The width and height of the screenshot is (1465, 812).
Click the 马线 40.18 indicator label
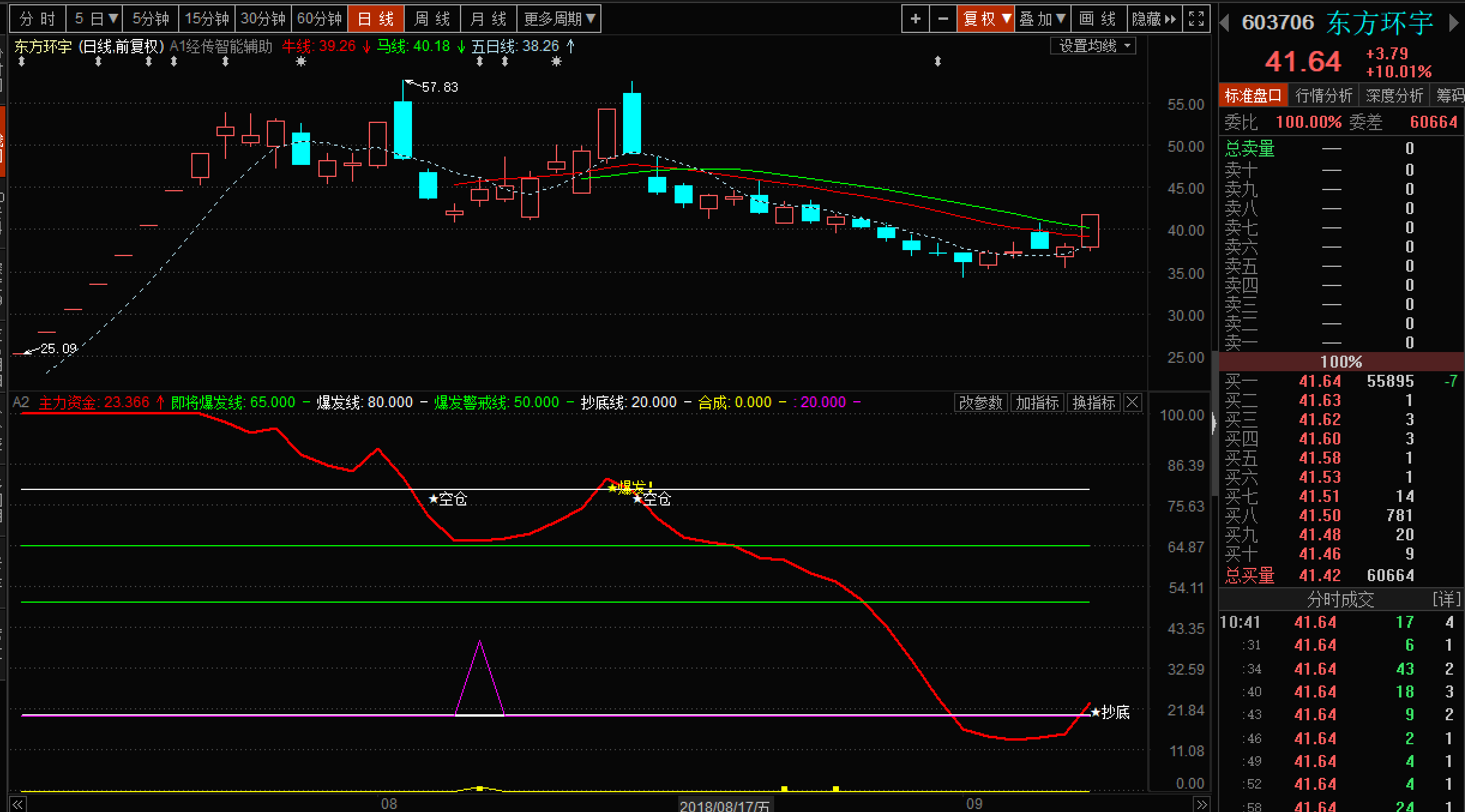(421, 46)
